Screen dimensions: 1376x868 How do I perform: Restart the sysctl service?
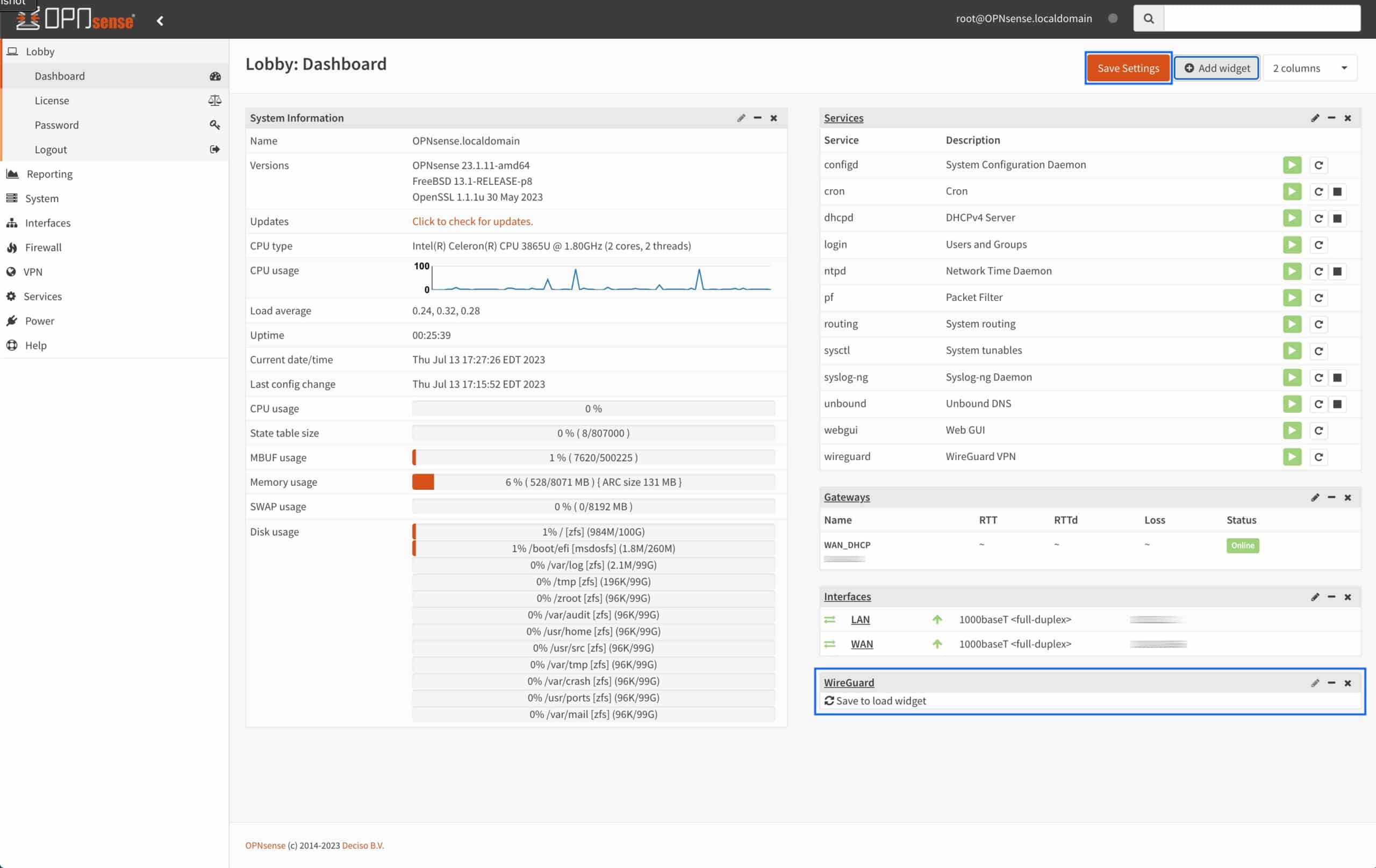click(1318, 351)
